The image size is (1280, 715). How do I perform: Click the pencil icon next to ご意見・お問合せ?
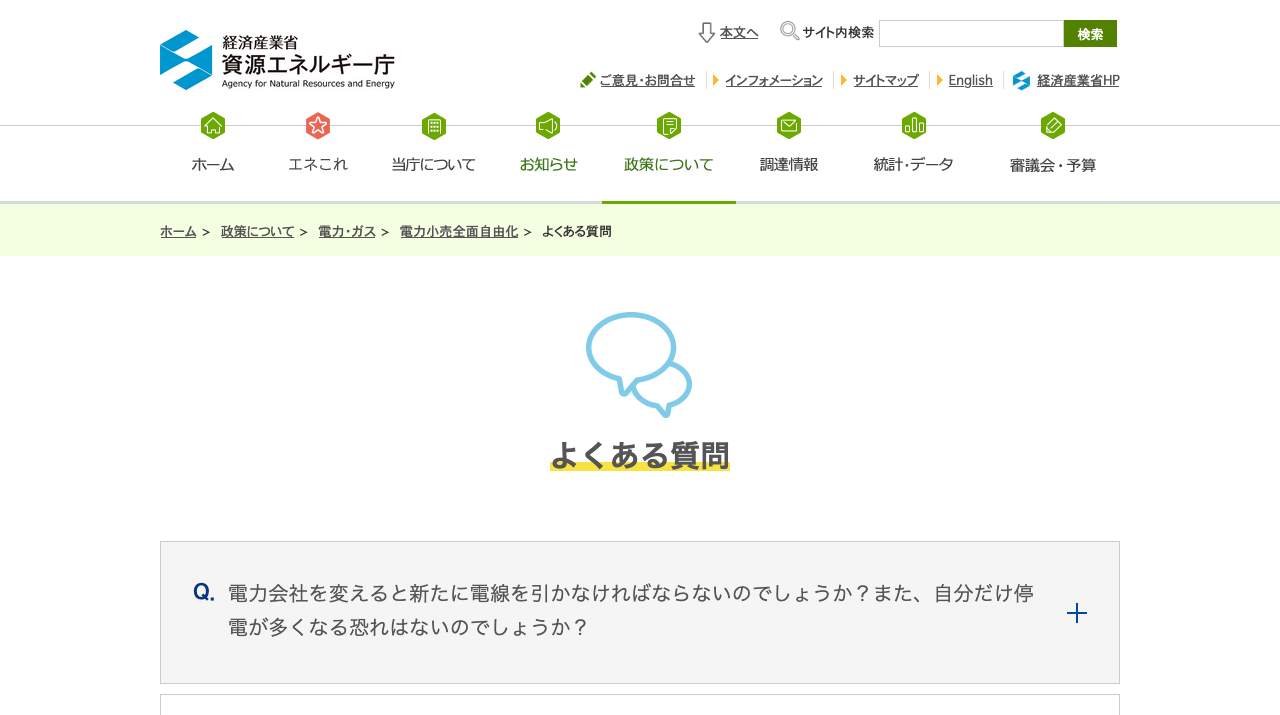click(588, 80)
